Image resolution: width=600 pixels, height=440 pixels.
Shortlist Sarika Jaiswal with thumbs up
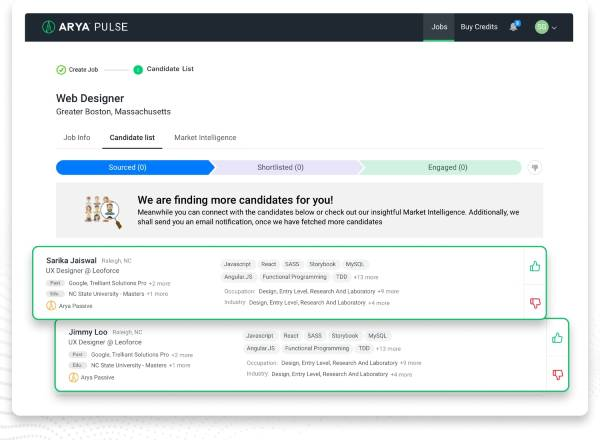click(x=535, y=266)
